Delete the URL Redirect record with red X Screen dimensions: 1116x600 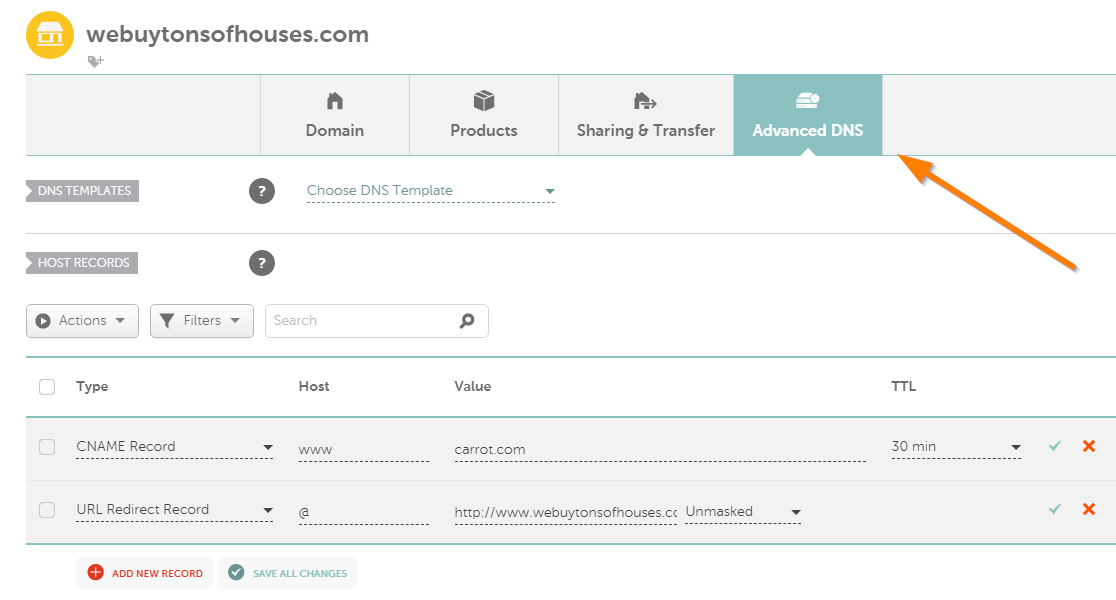coord(1089,509)
